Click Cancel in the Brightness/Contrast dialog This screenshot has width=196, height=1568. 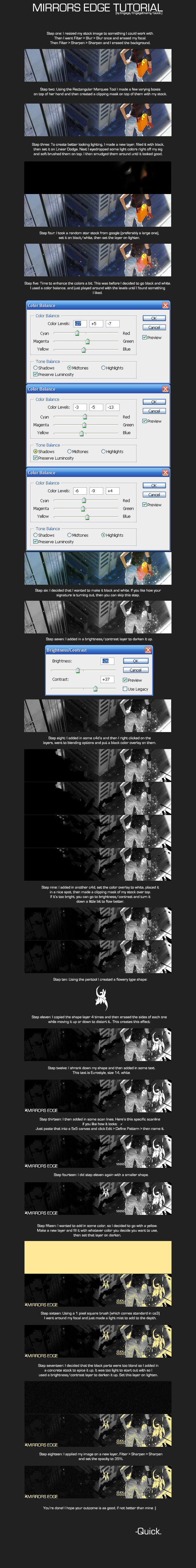136,670
